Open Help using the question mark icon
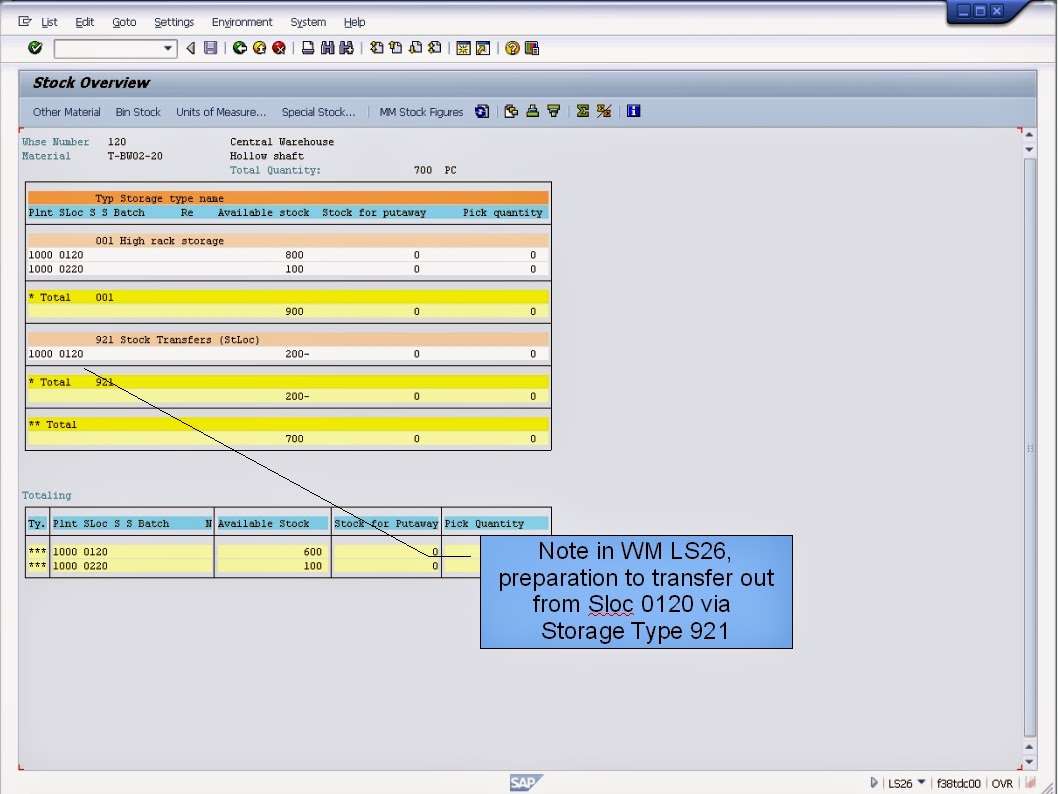This screenshot has height=794, width=1058. click(511, 48)
